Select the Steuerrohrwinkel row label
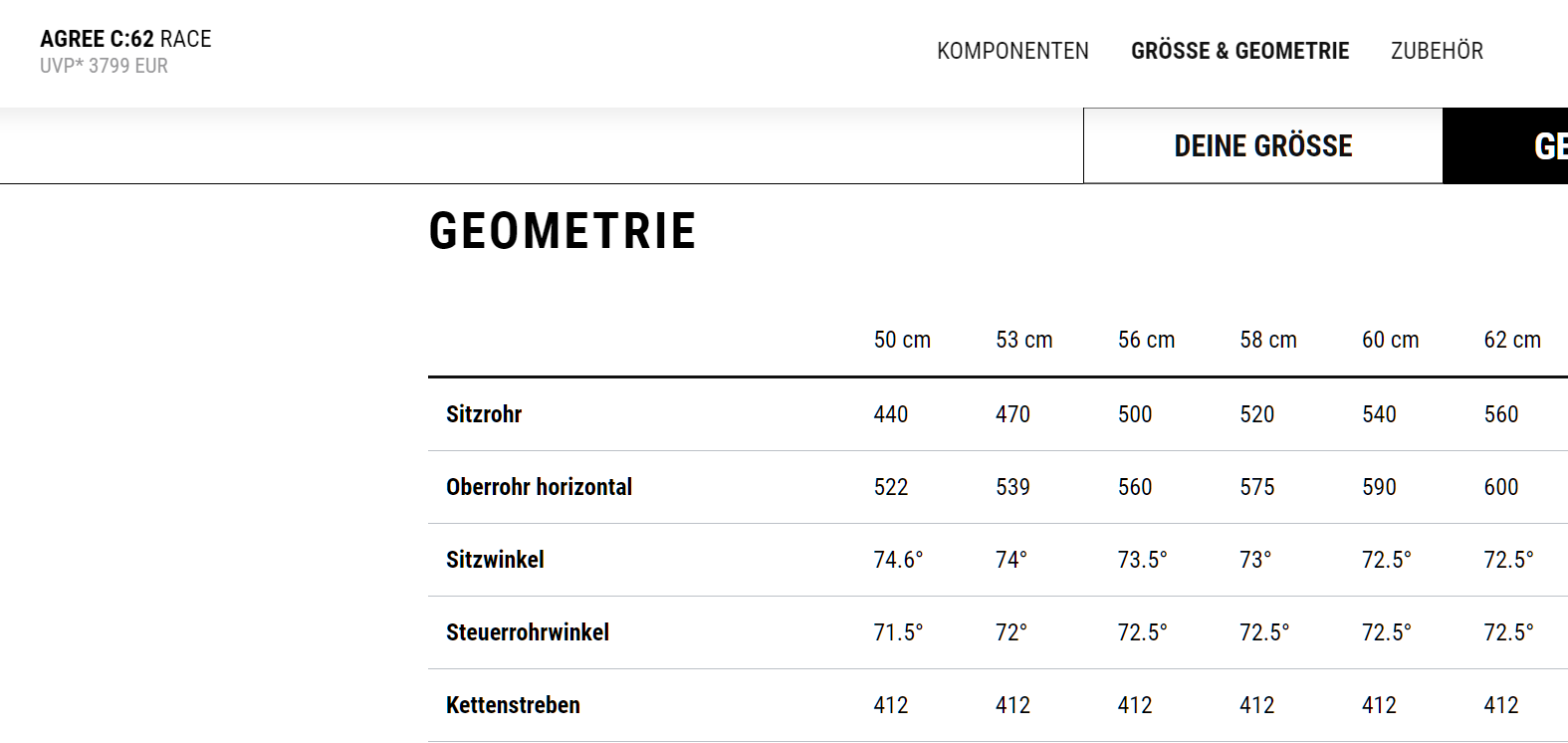The image size is (1568, 743). coord(528,632)
